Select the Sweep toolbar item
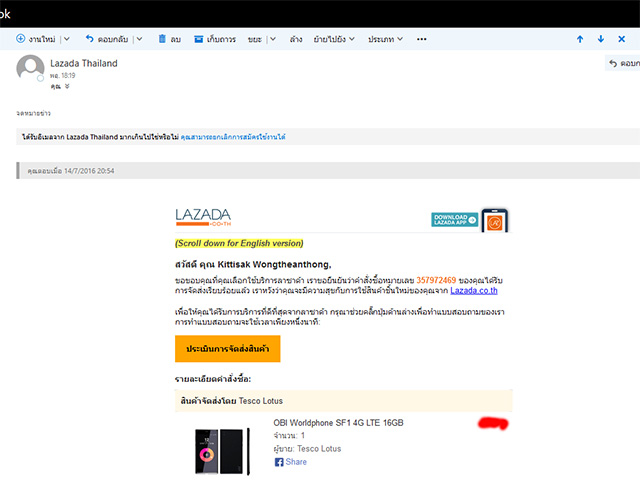Viewport: 640px width, 481px height. 296,39
